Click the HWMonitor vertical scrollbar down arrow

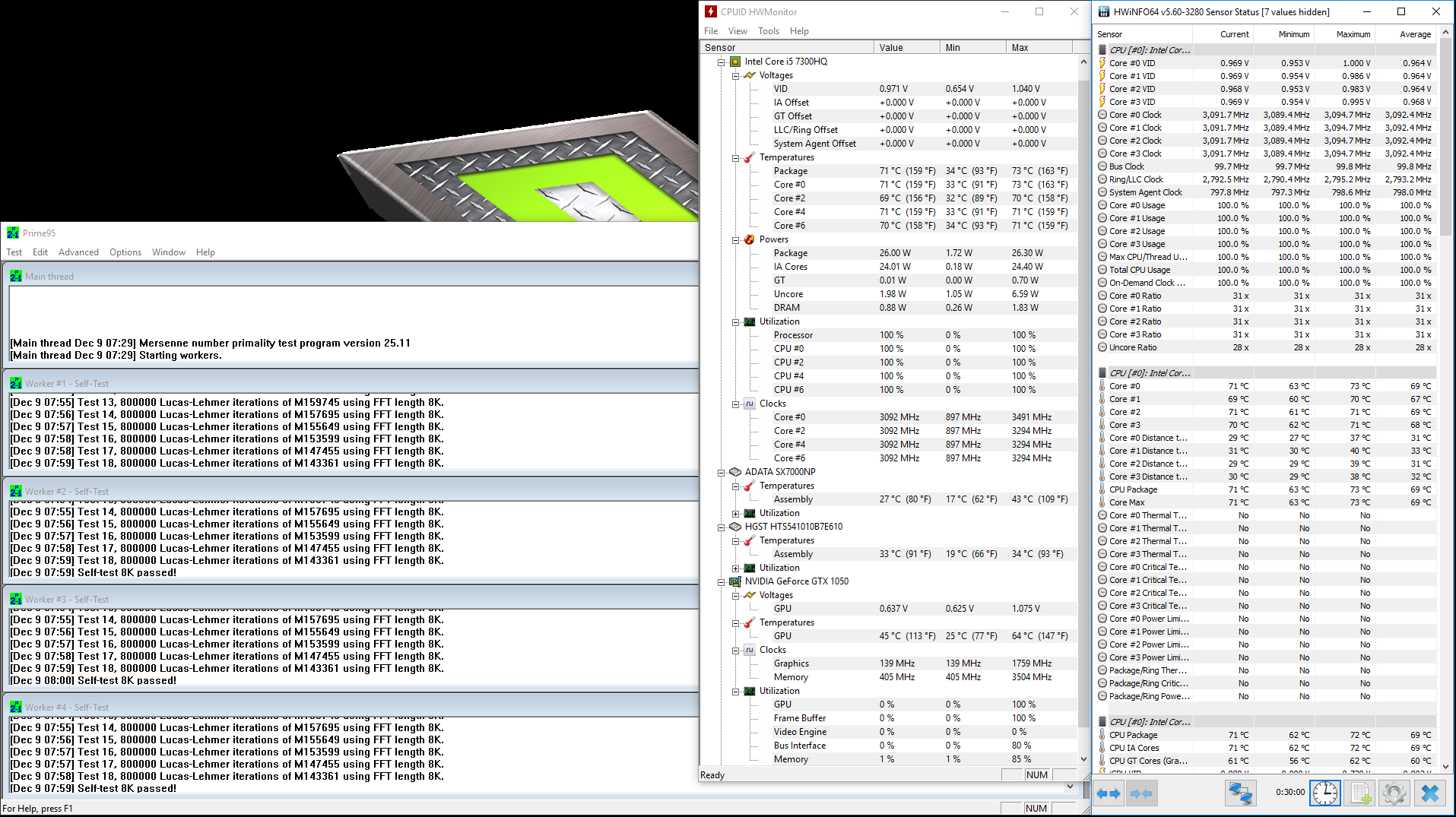point(1083,759)
